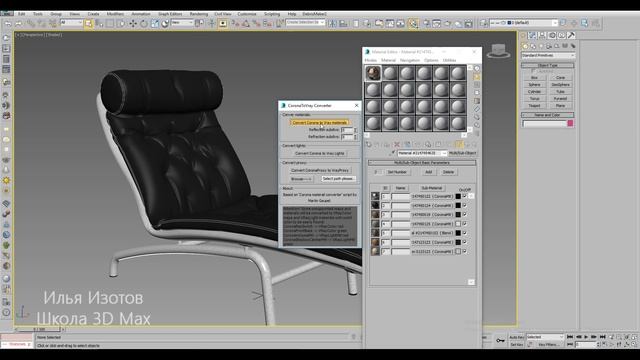
Task: Open the material name dropdown in Material Editor
Action: [422, 153]
